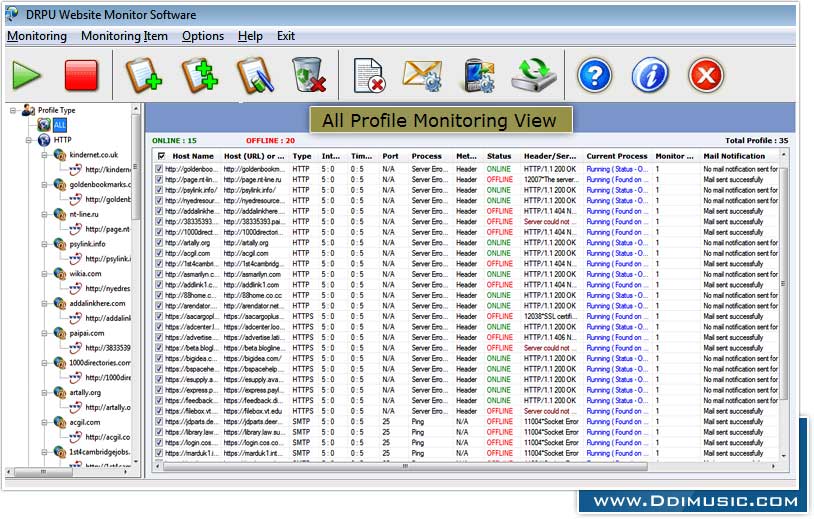Open the Options menu
The width and height of the screenshot is (814, 519).
click(203, 36)
